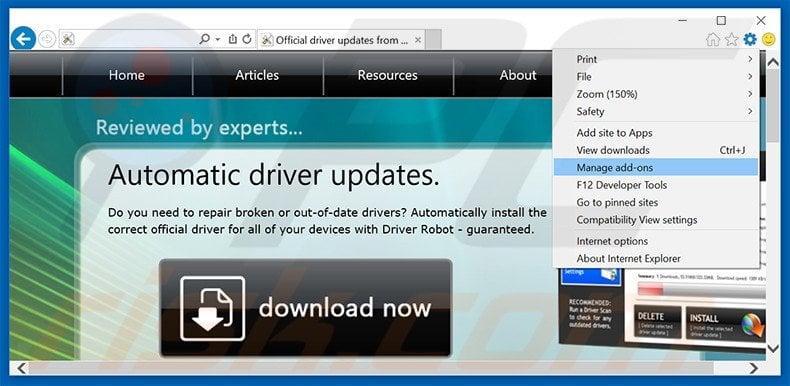This screenshot has width=790, height=386.
Task: Open a new blank tab
Action: (433, 40)
